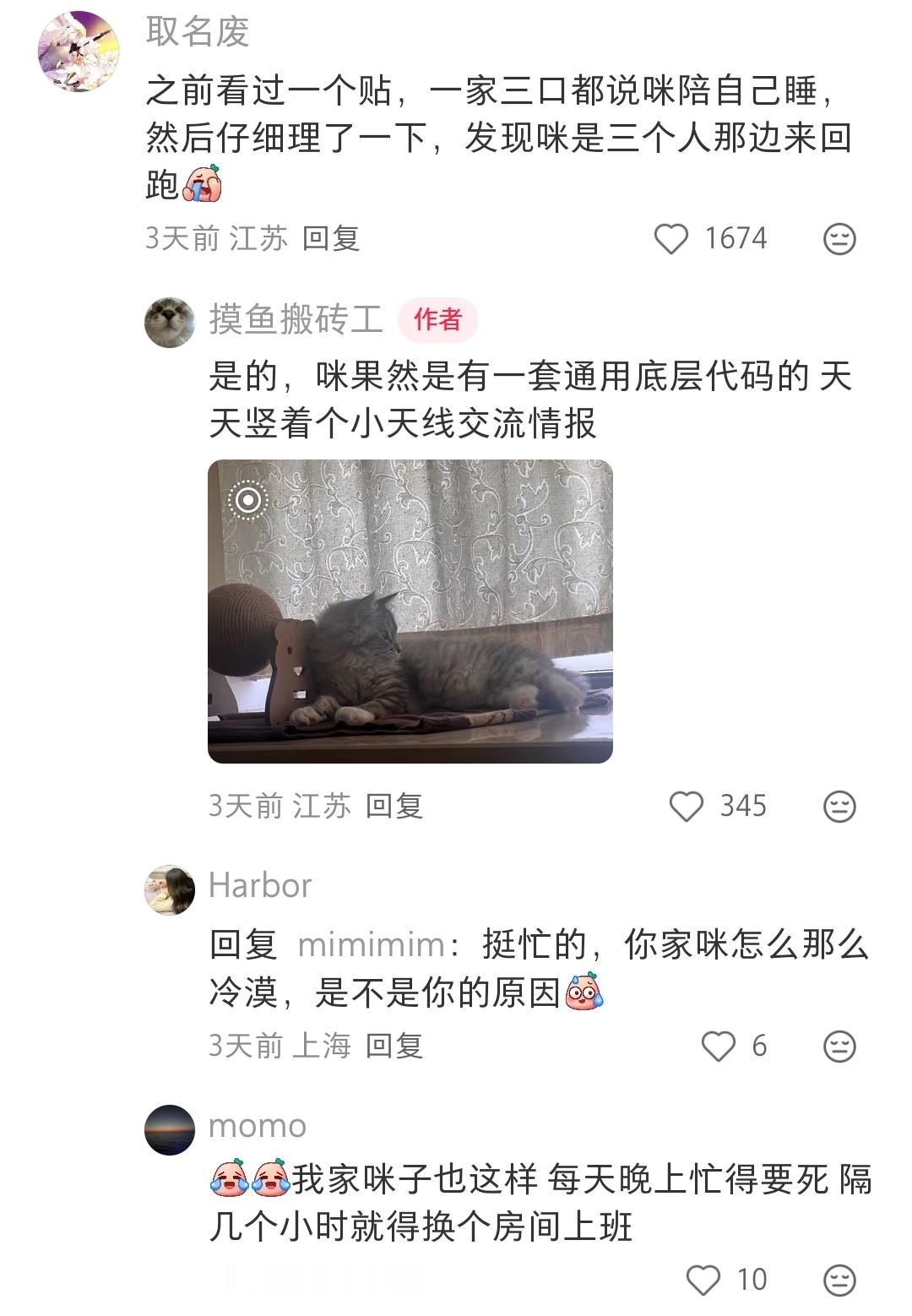Reply to the 取名废 comment via 回复
The image size is (912, 1316).
coord(331,239)
